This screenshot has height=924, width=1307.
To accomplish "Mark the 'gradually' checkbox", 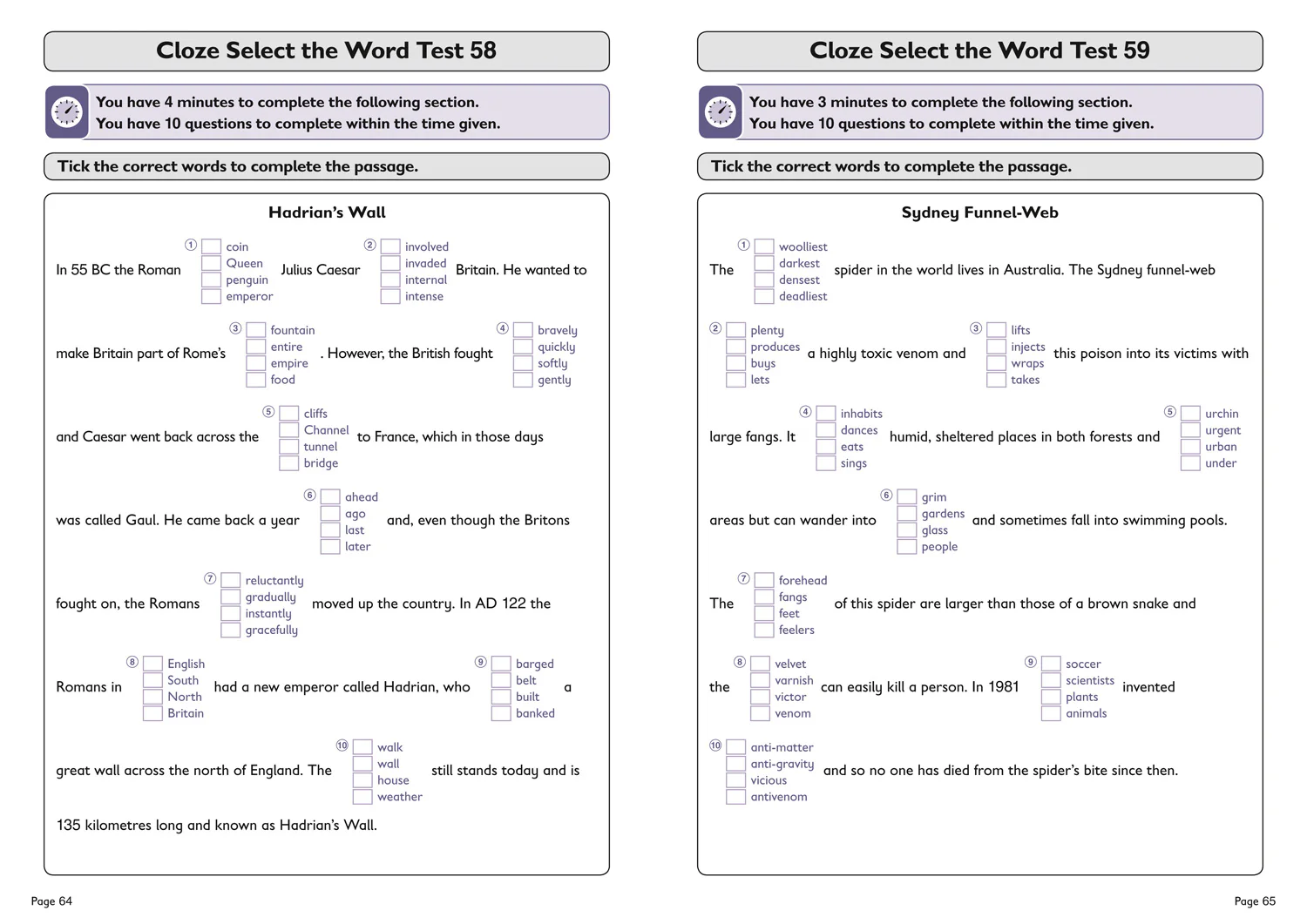I will [230, 597].
